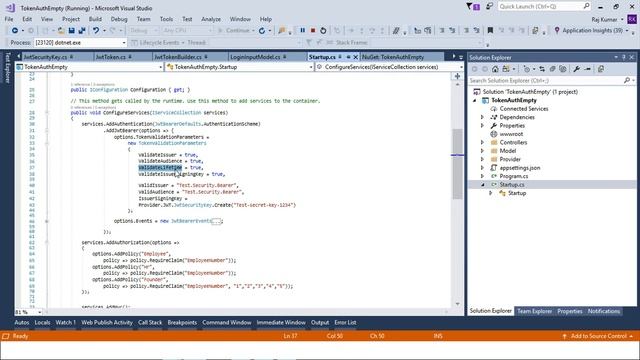The height and width of the screenshot is (360, 640).
Task: Expand the appsettings.json node
Action: [x=482, y=168]
